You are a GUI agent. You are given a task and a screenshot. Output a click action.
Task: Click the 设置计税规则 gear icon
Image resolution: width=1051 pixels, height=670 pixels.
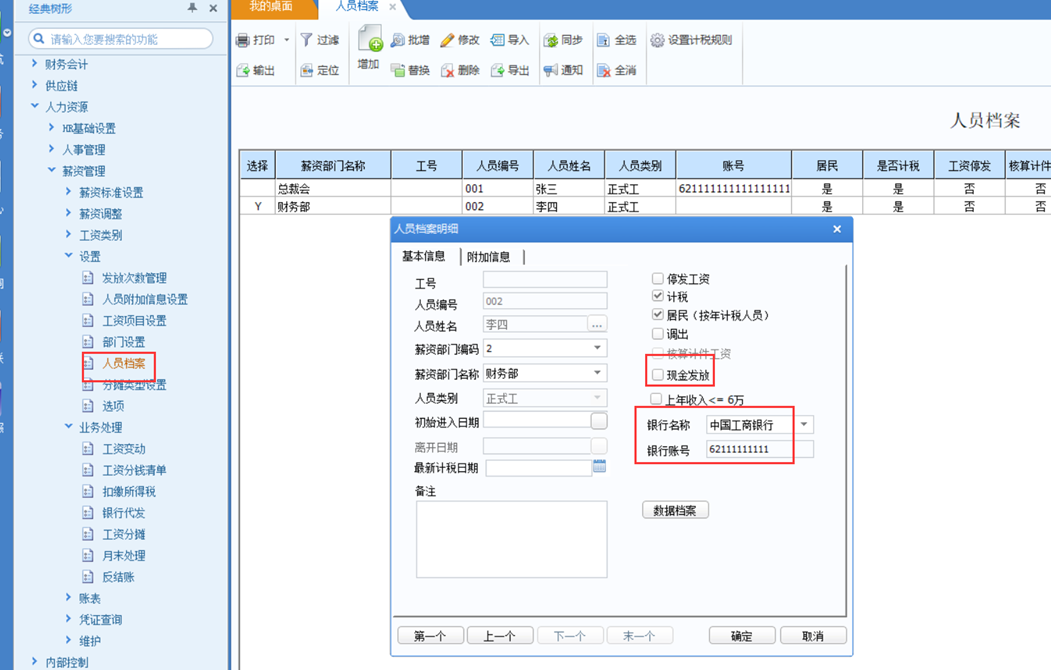click(657, 41)
